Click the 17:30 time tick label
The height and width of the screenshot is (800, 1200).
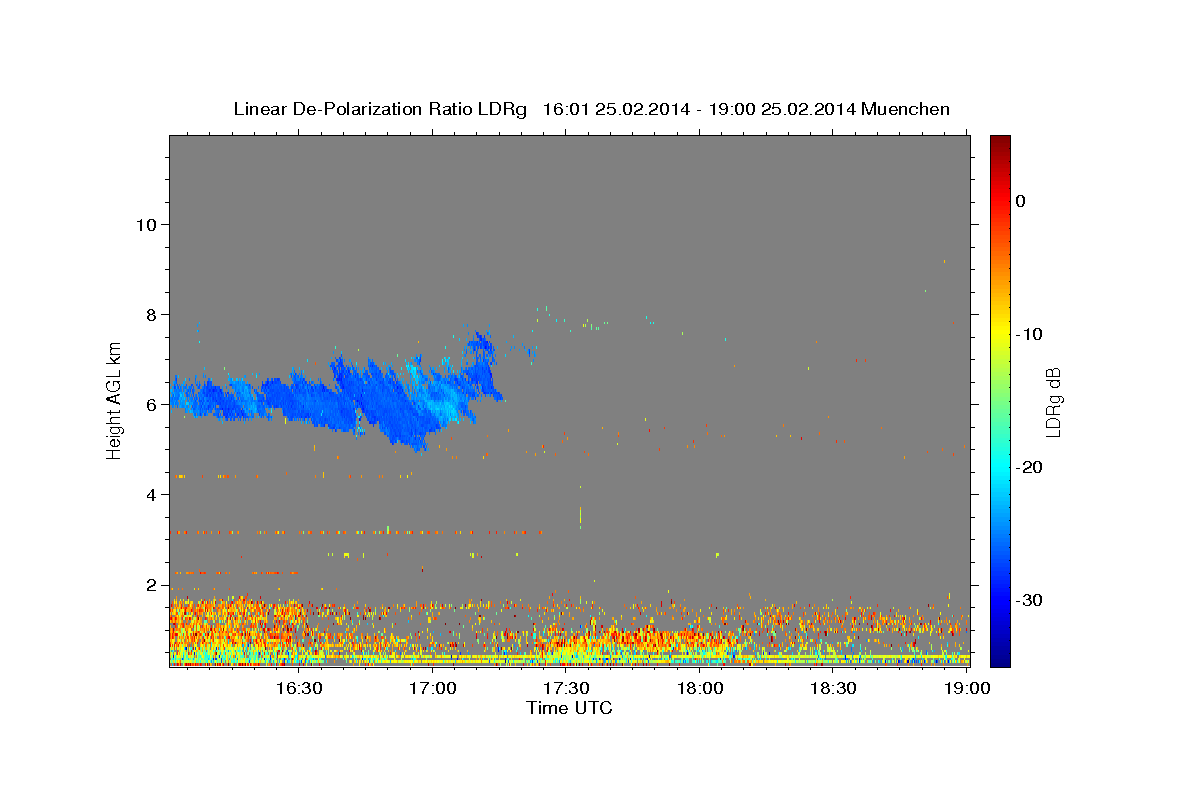[x=566, y=688]
